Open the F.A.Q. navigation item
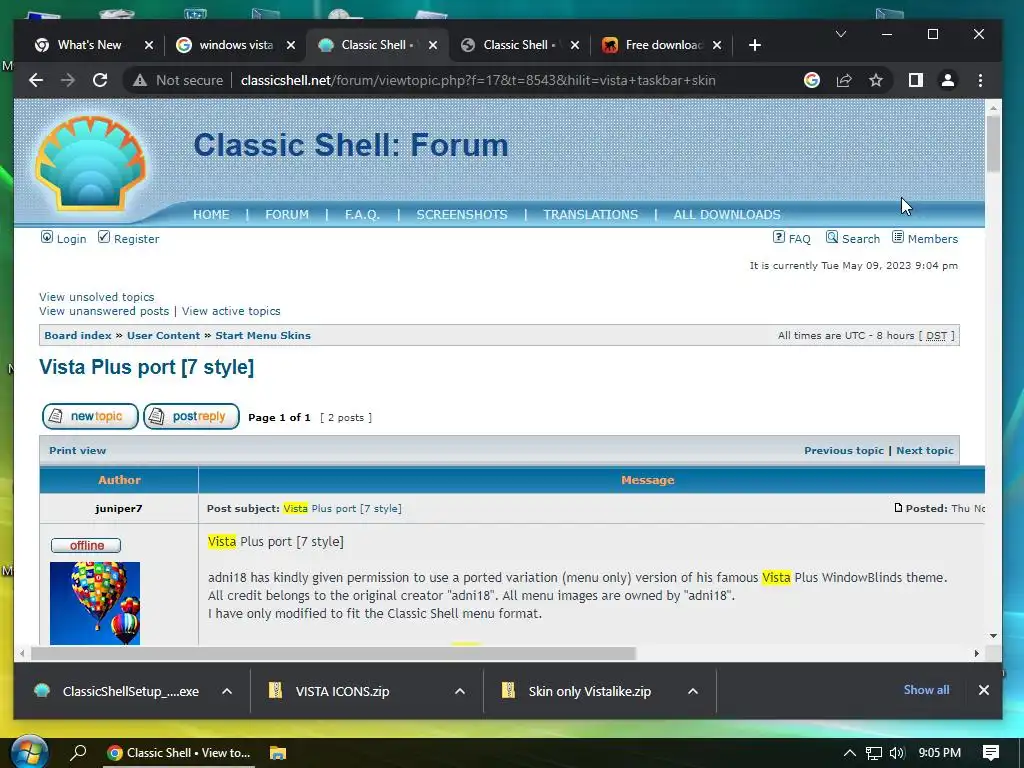Screen dimensions: 1024x768 (x=362, y=215)
